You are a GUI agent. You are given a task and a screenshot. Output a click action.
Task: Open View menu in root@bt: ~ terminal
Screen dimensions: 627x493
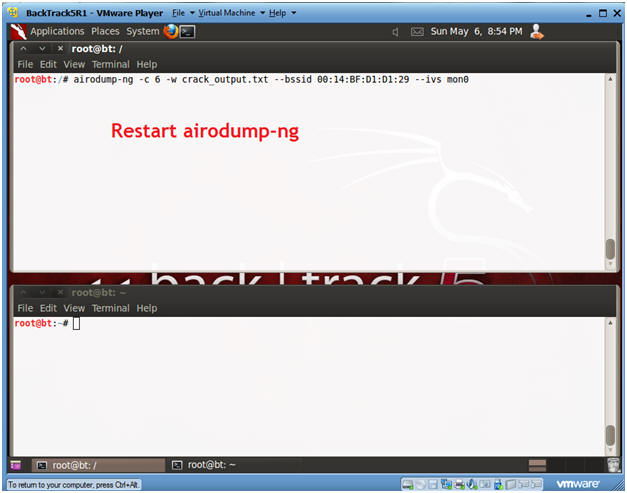(x=74, y=308)
